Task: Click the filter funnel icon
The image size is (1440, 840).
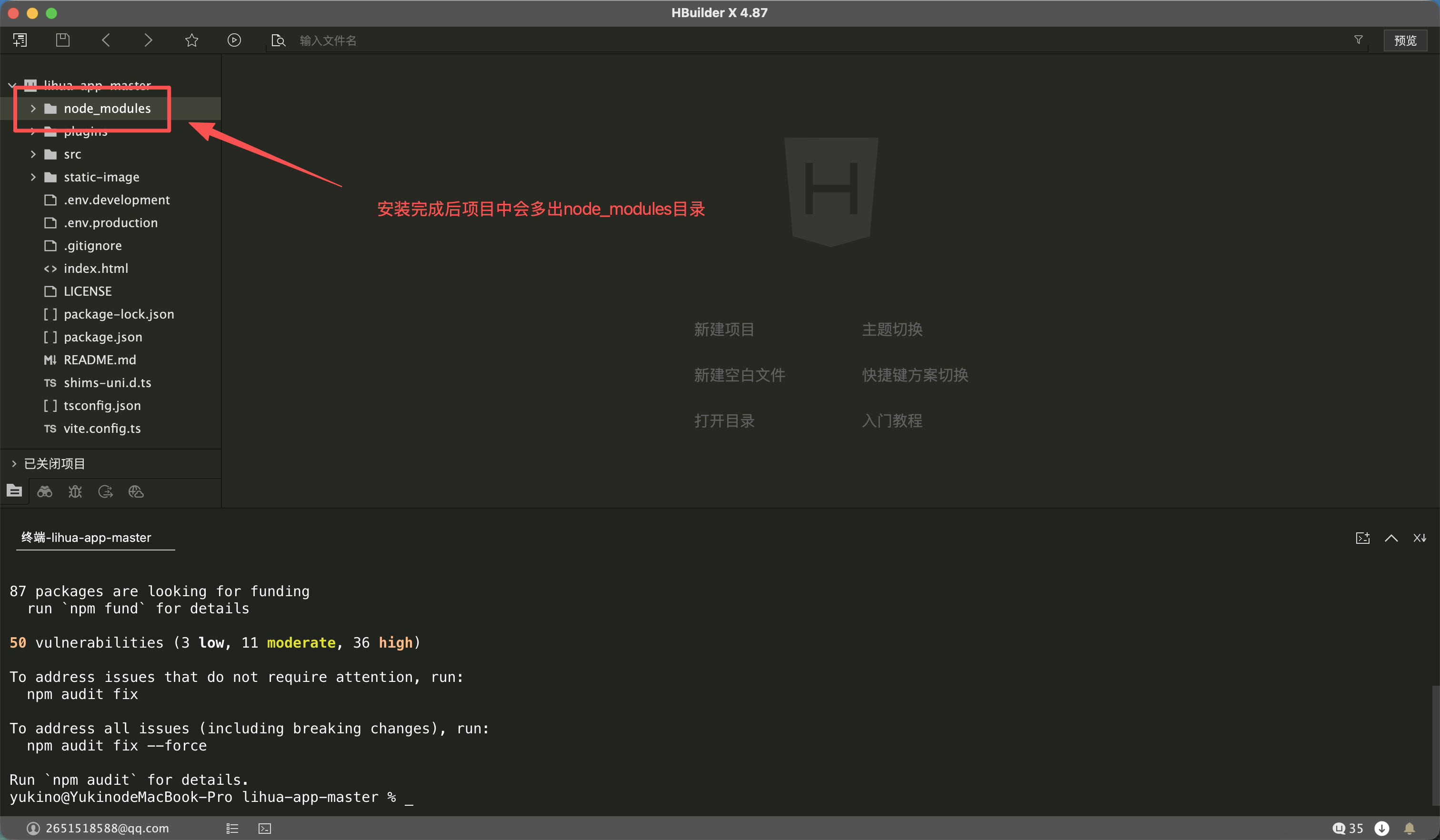Action: [x=1358, y=40]
